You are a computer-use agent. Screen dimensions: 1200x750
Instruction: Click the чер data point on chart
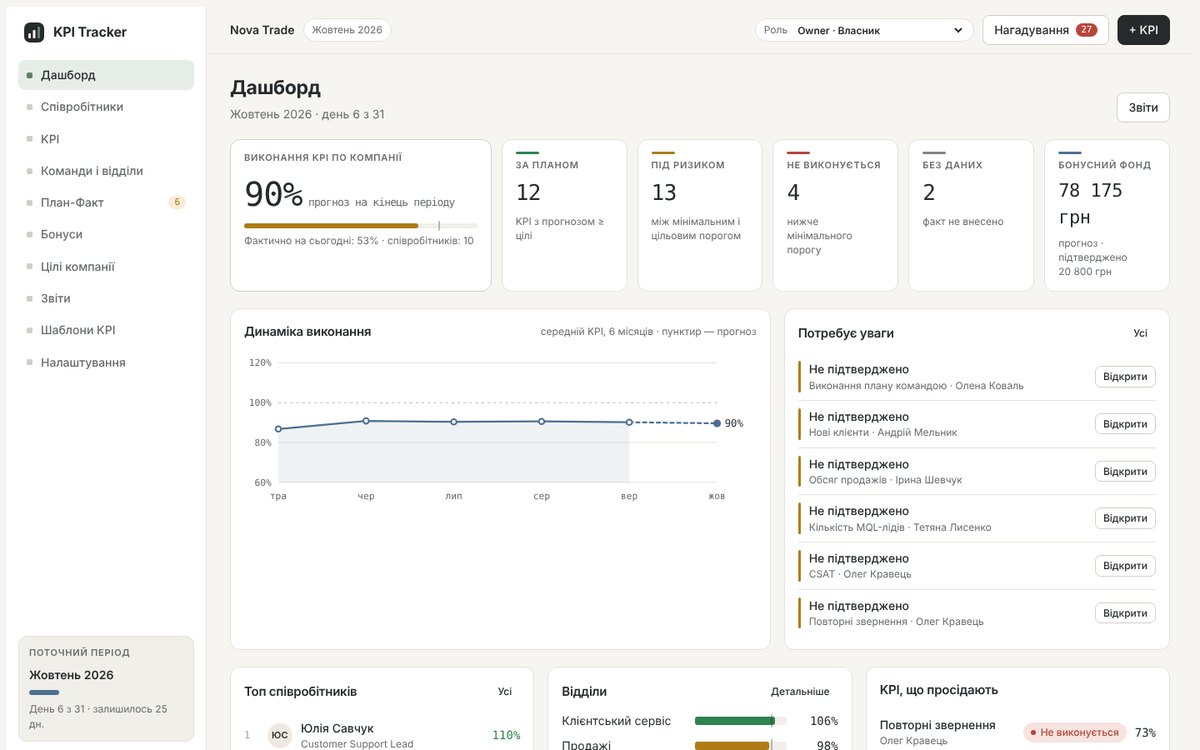(366, 421)
